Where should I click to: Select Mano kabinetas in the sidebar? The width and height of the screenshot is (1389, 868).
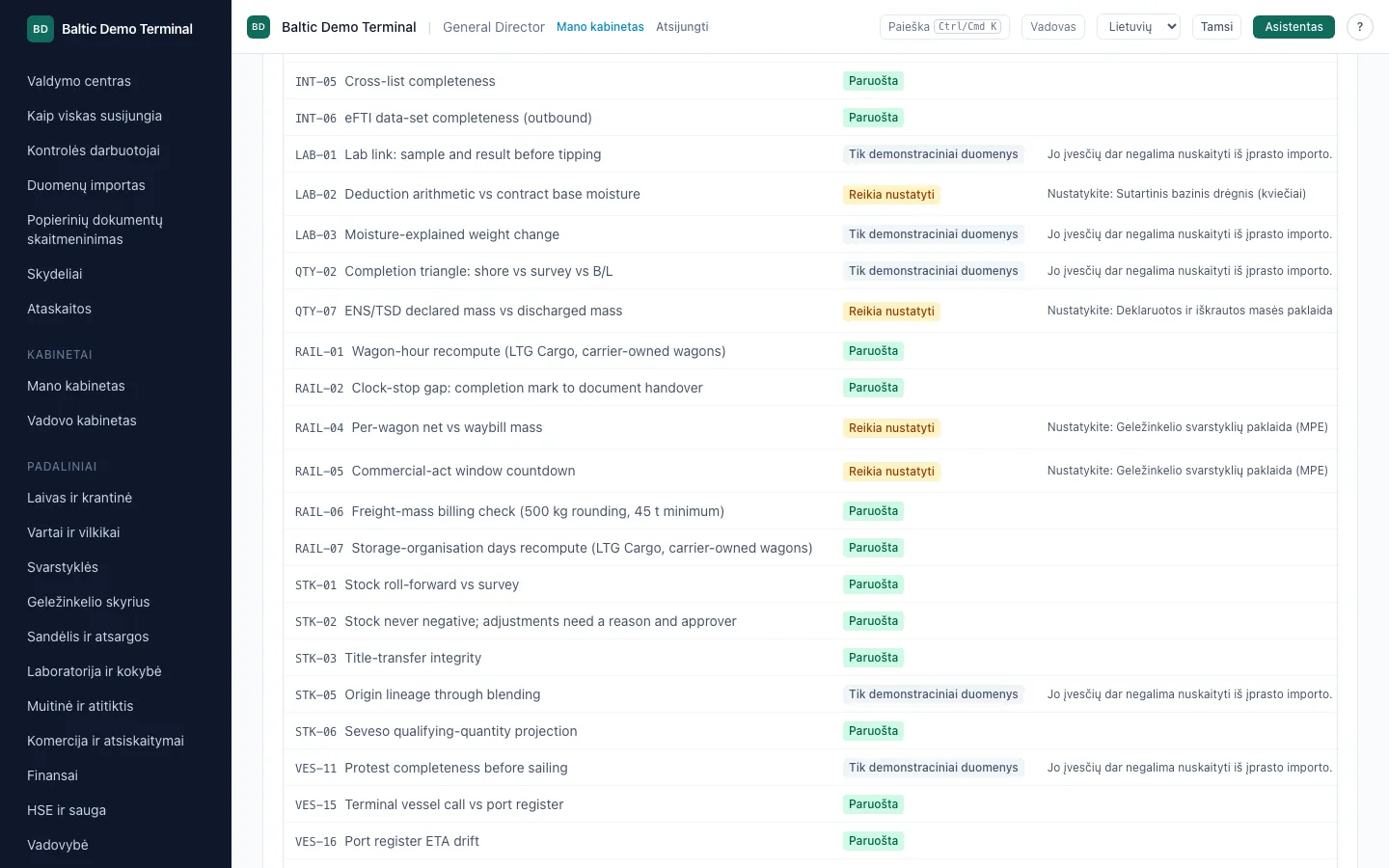(76, 386)
